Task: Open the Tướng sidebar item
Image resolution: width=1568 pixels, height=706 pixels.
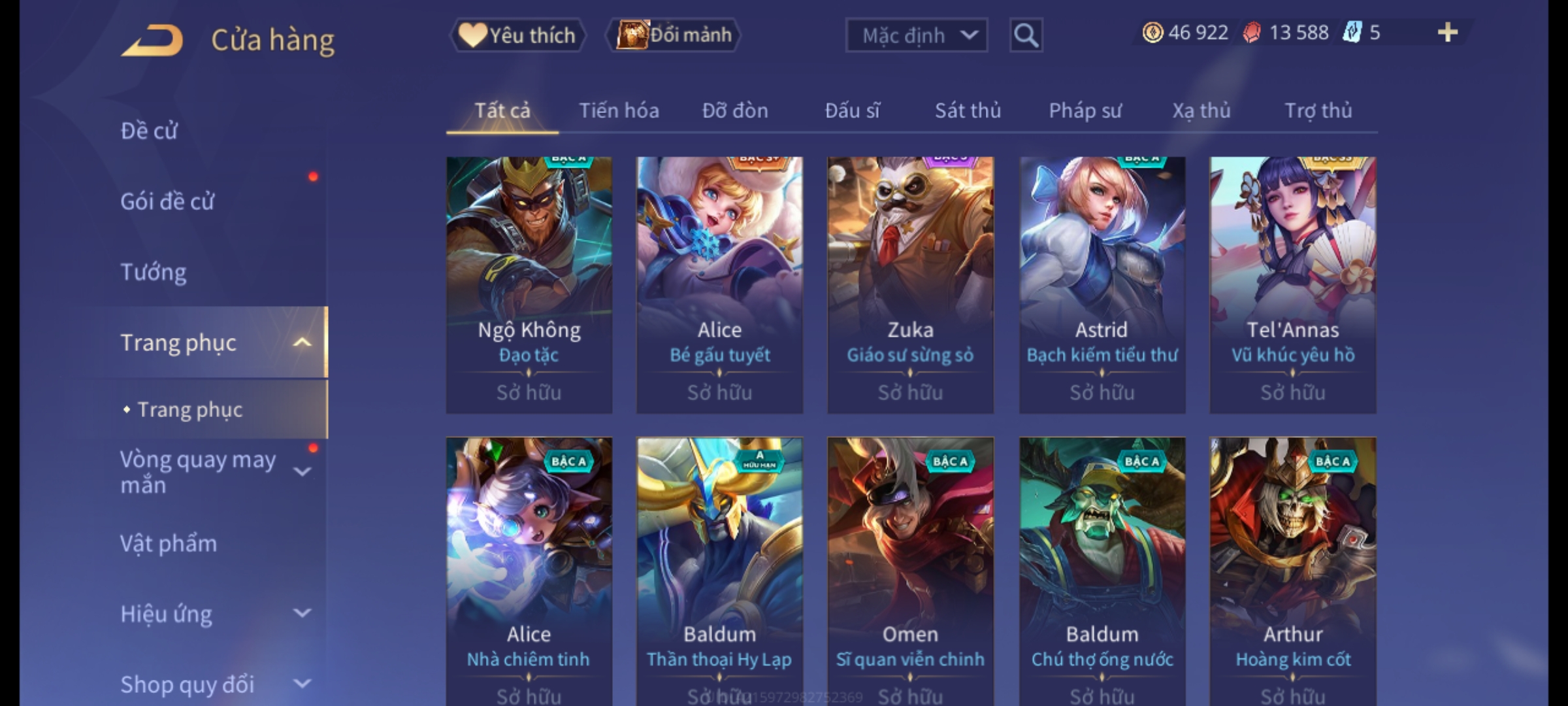Action: (154, 272)
